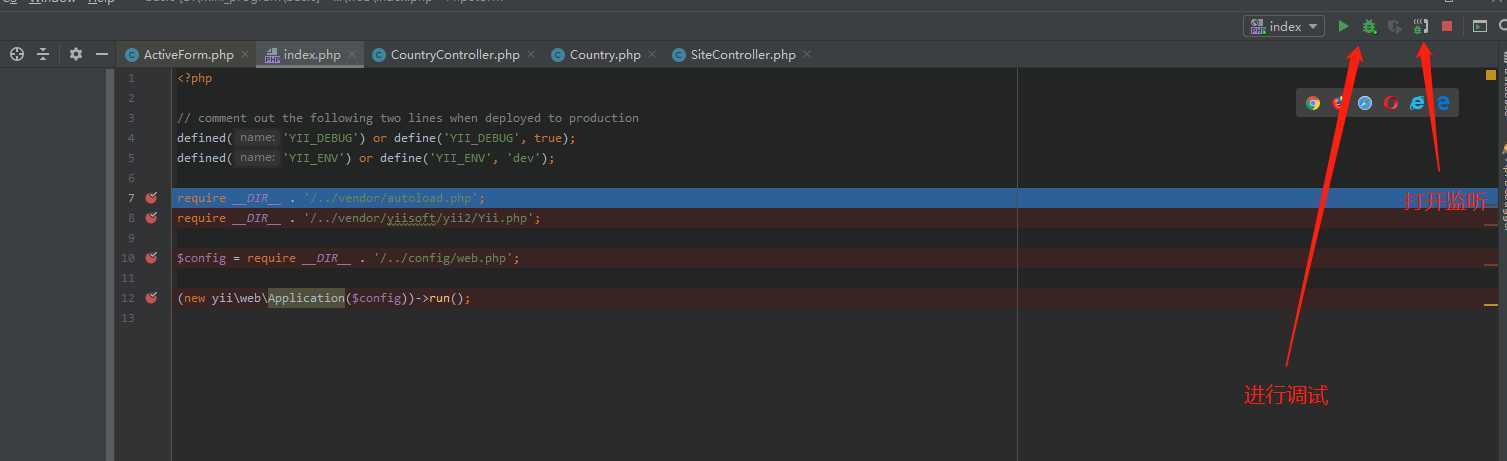This screenshot has height=461, width=1507.
Task: Click the '/../vendor/autoload.php' path string
Action: click(391, 198)
